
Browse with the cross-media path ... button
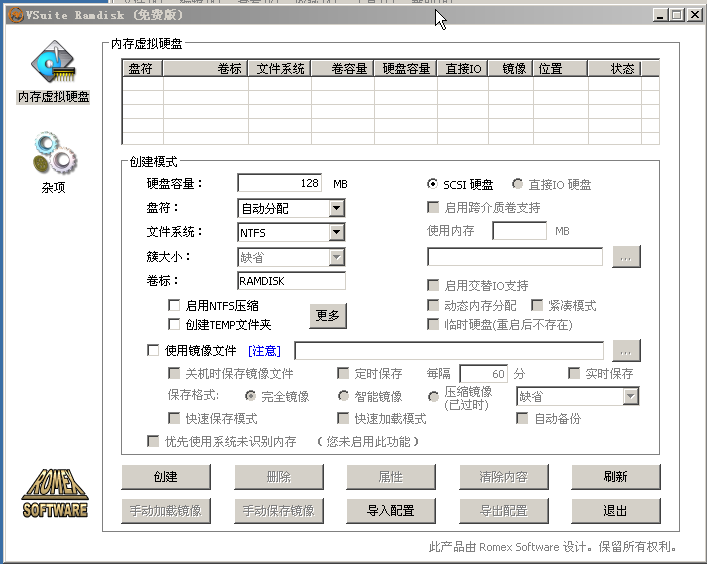[626, 257]
